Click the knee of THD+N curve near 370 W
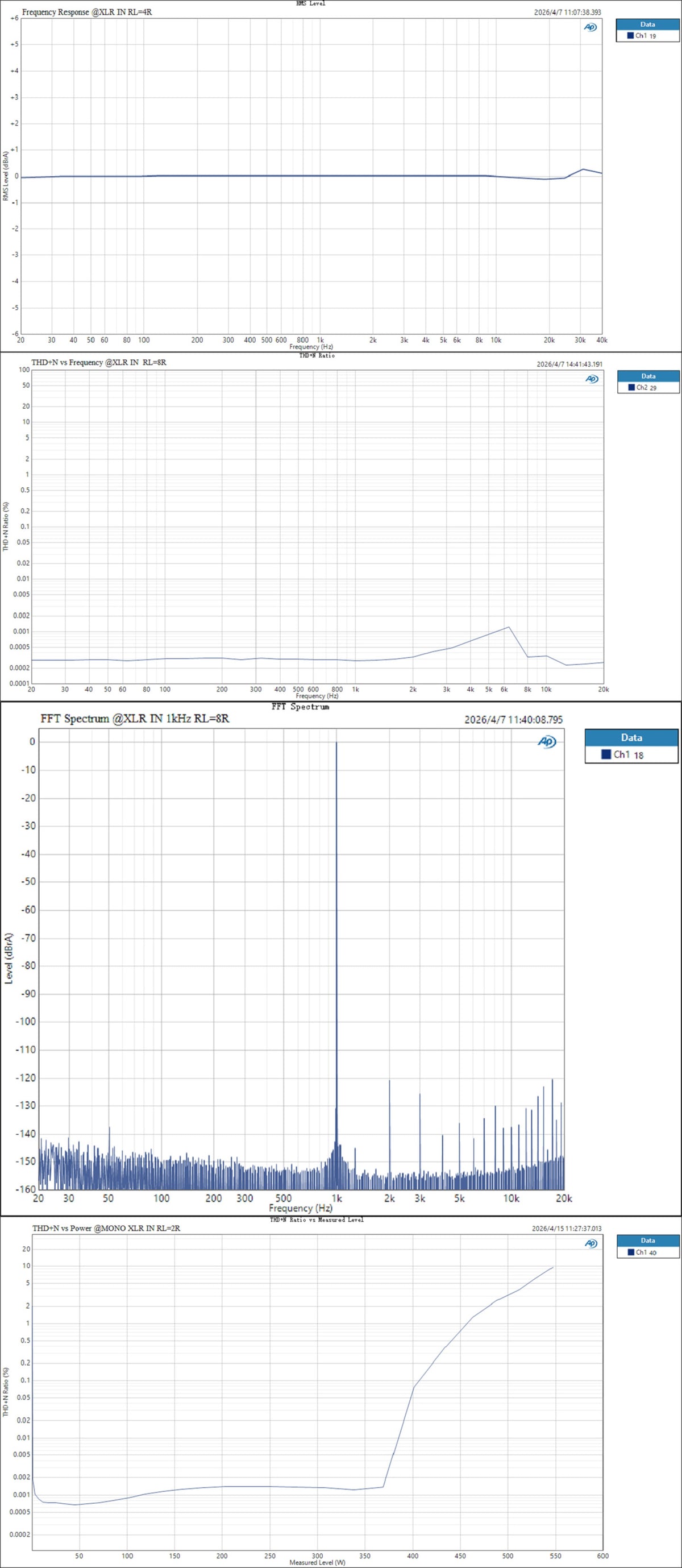The width and height of the screenshot is (682, 1568). pyautogui.click(x=382, y=1487)
